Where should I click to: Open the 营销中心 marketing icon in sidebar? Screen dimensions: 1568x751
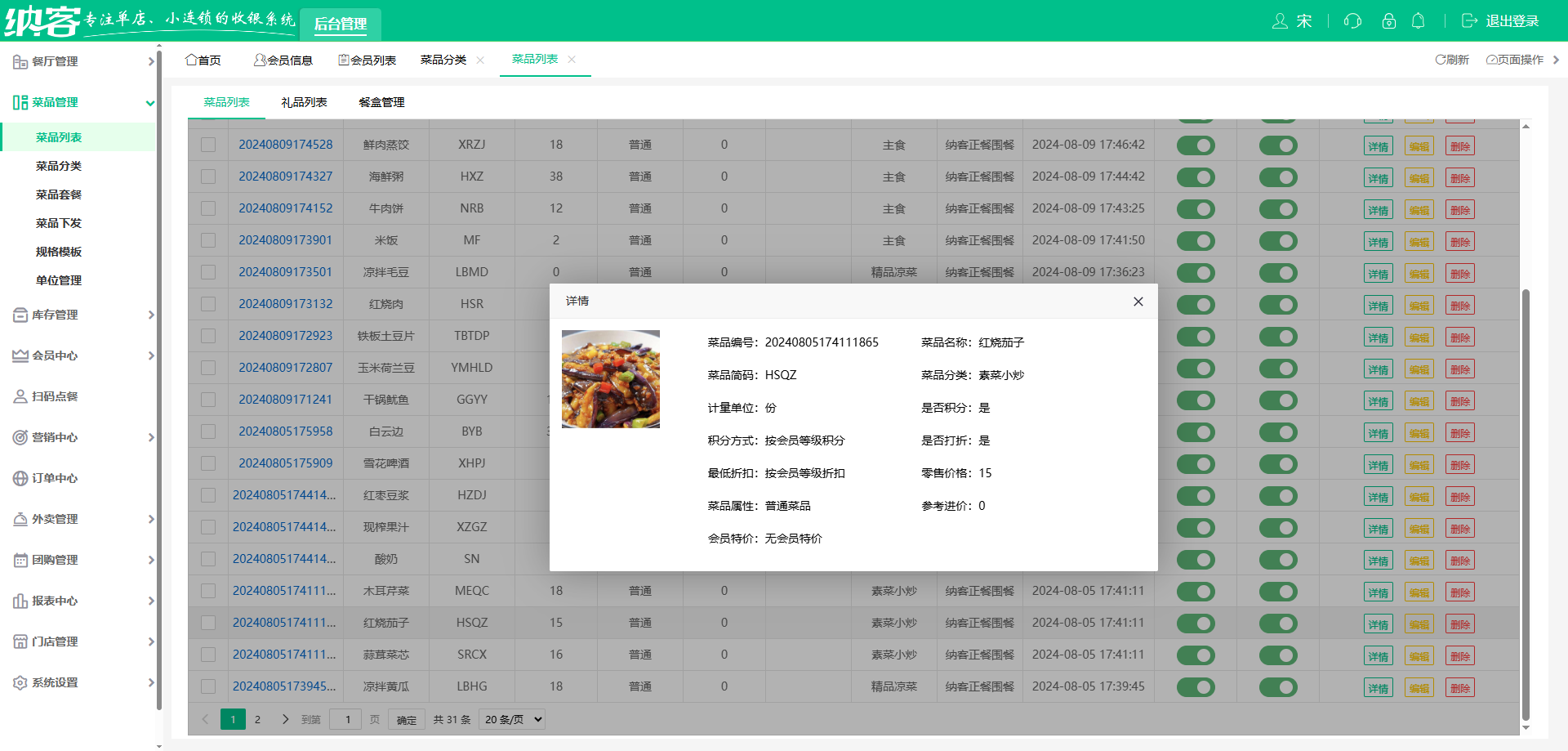pos(20,437)
